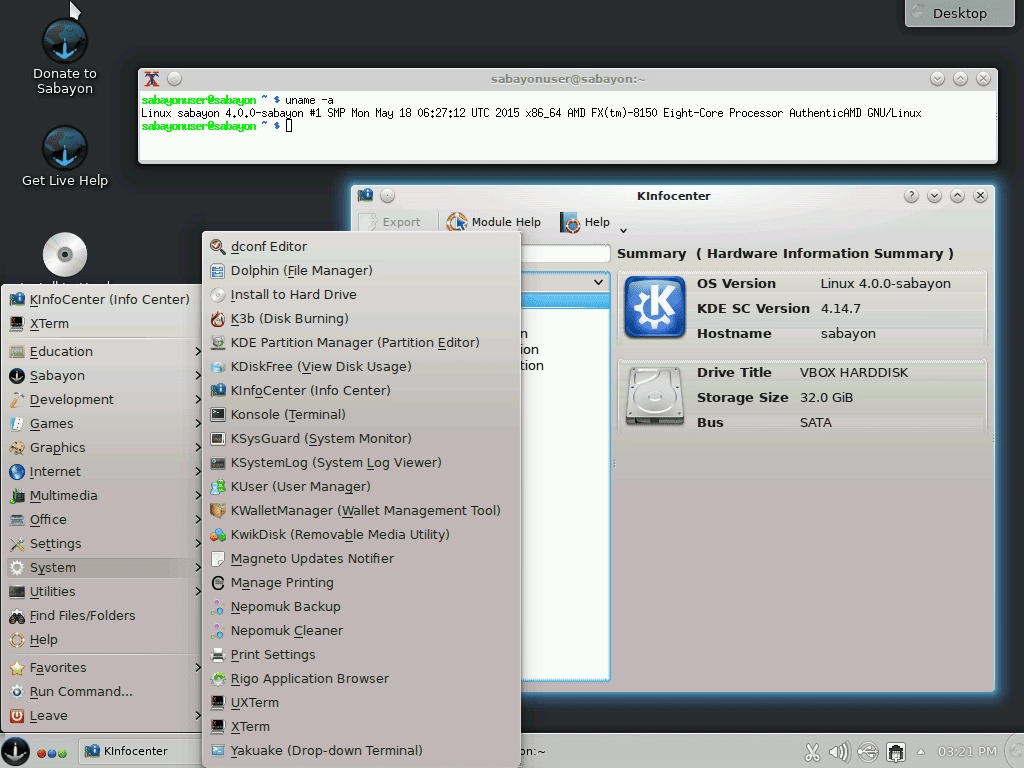Click the XTerm icon in System submenu
This screenshot has width=1024, height=768.
tap(217, 727)
